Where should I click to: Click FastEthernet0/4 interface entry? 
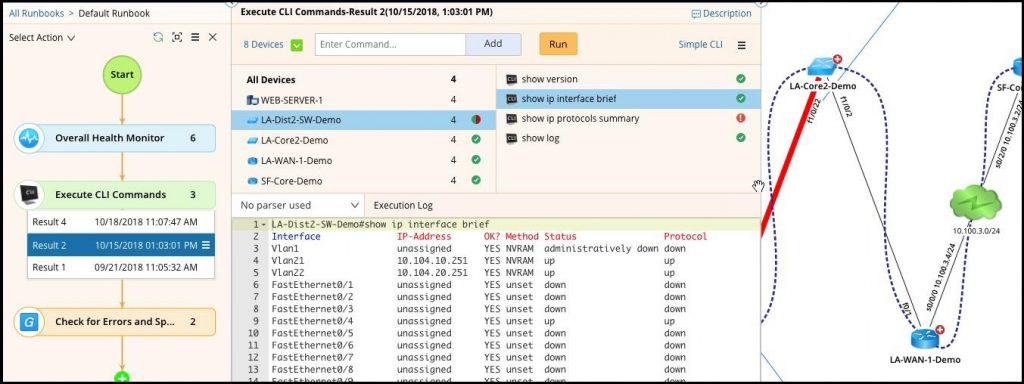[x=312, y=320]
